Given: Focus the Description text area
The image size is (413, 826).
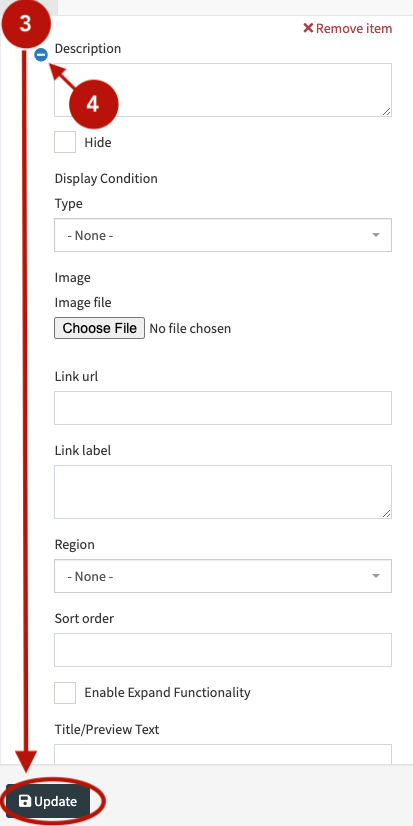Looking at the screenshot, I should coord(223,90).
